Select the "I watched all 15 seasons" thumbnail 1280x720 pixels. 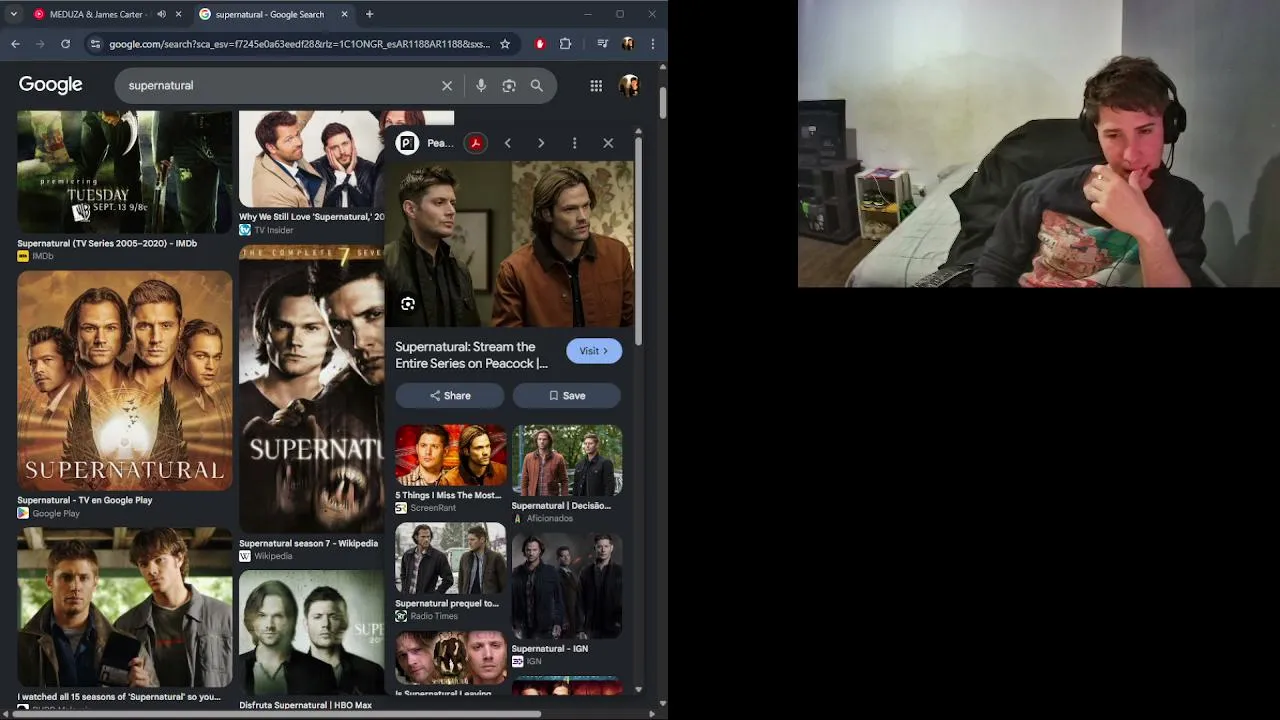[x=125, y=608]
